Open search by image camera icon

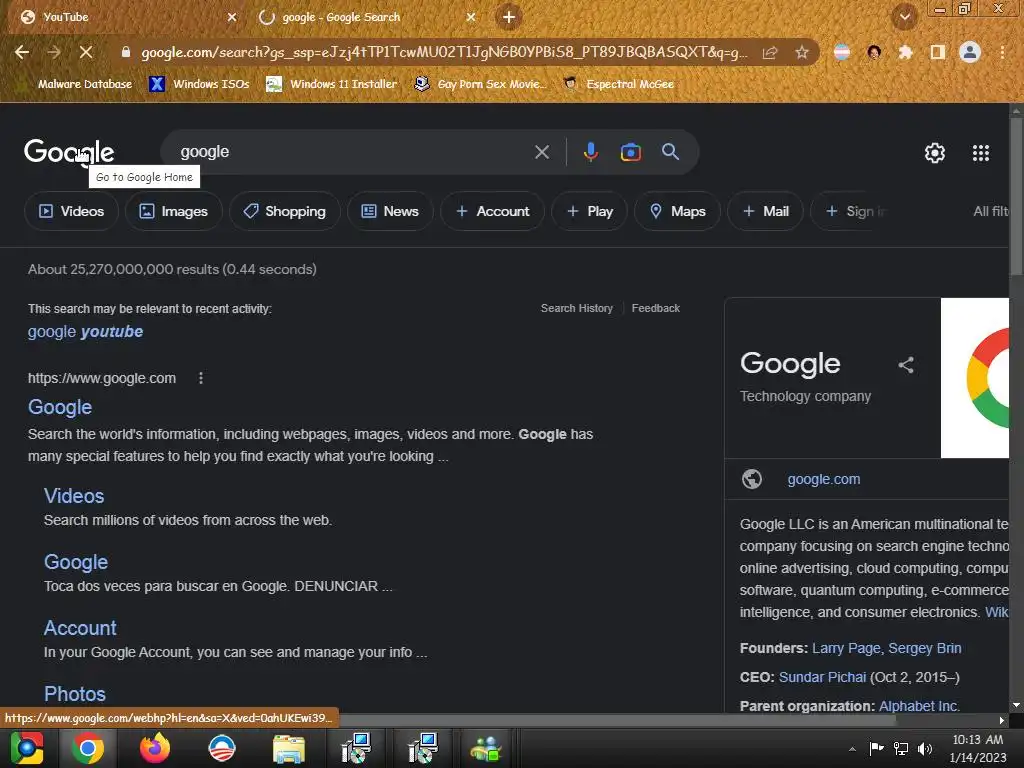(x=630, y=152)
